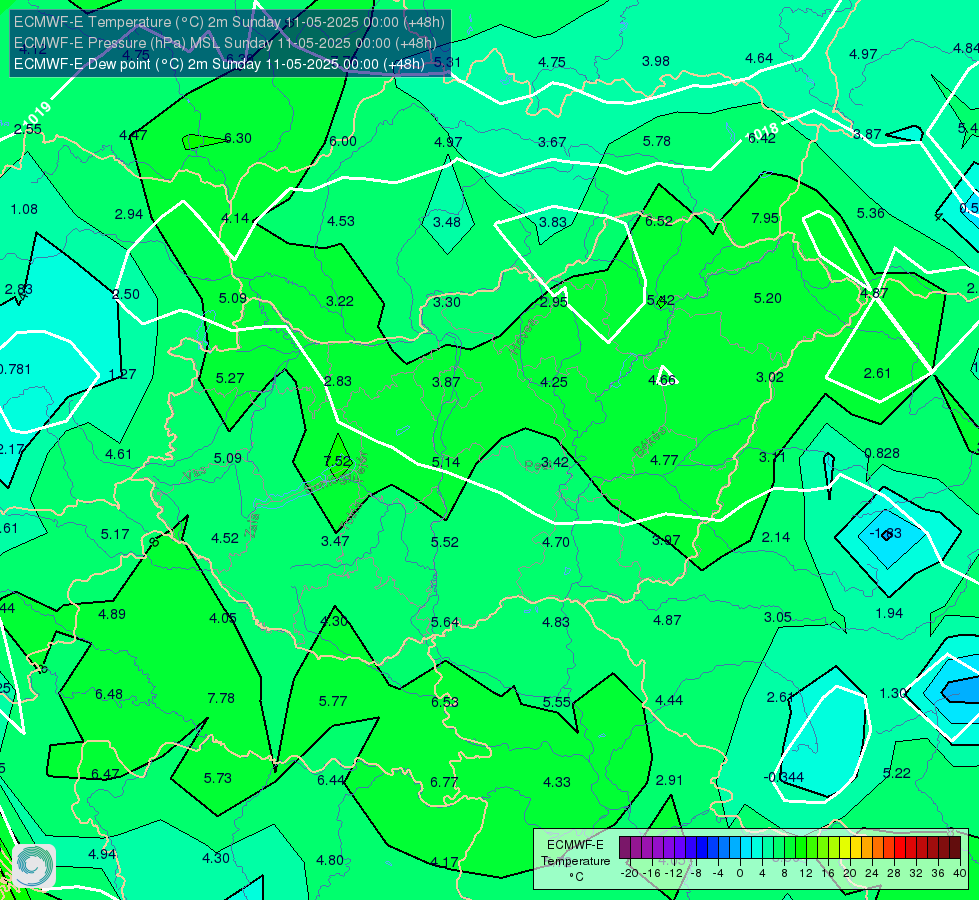Click the negative dew point value -0.344
The width and height of the screenshot is (979, 900).
pos(784,778)
